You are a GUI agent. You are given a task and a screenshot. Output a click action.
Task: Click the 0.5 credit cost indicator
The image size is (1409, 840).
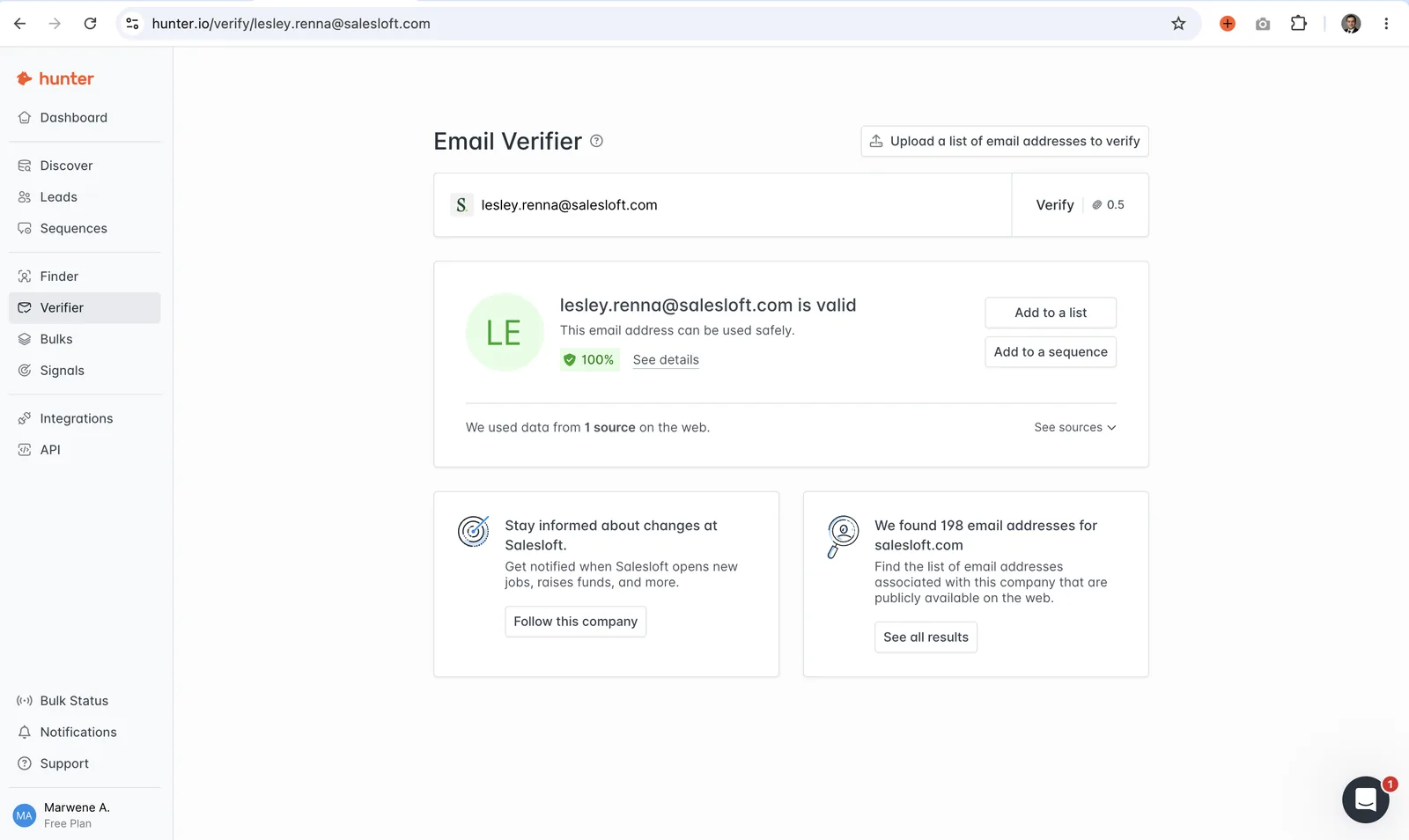tap(1109, 205)
